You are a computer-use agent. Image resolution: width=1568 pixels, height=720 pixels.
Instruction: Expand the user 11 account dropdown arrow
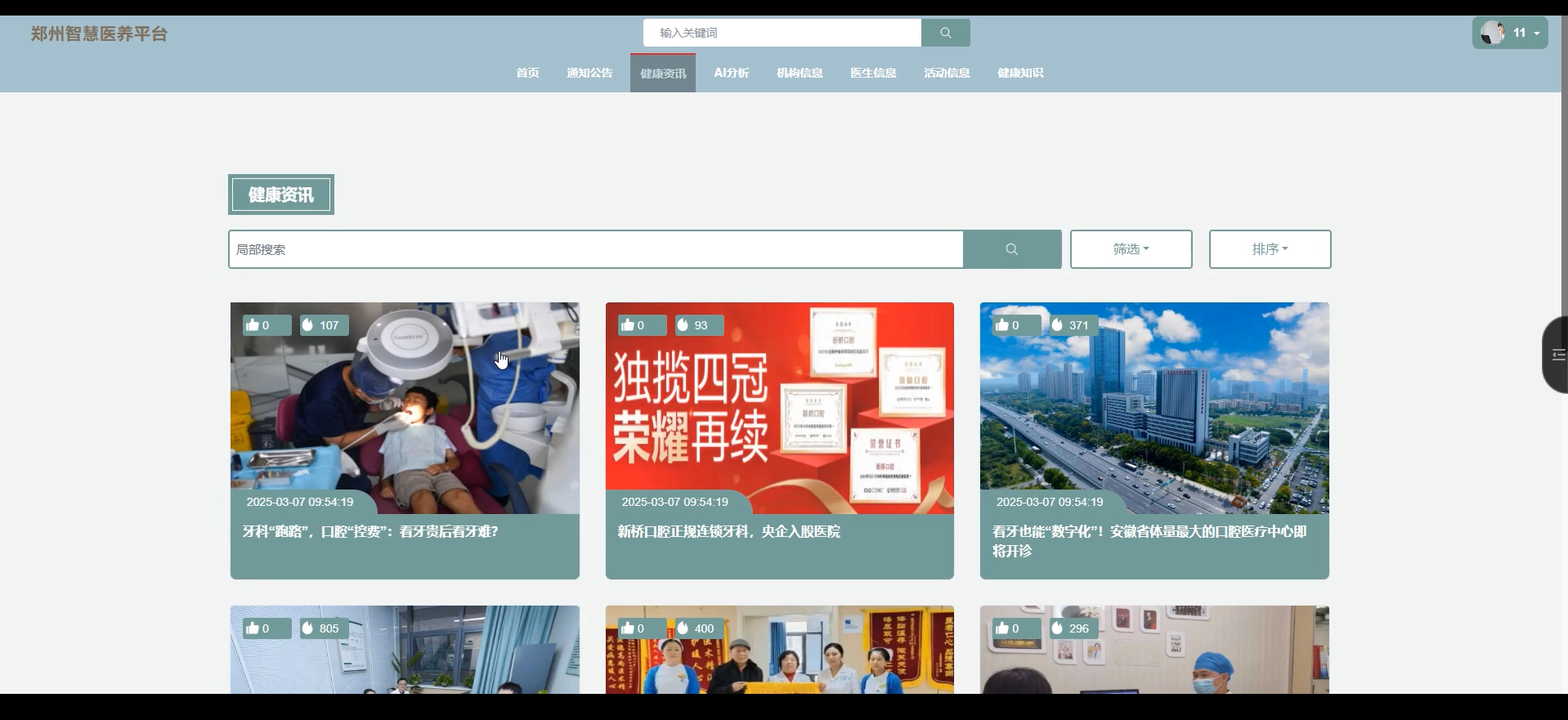[1537, 34]
